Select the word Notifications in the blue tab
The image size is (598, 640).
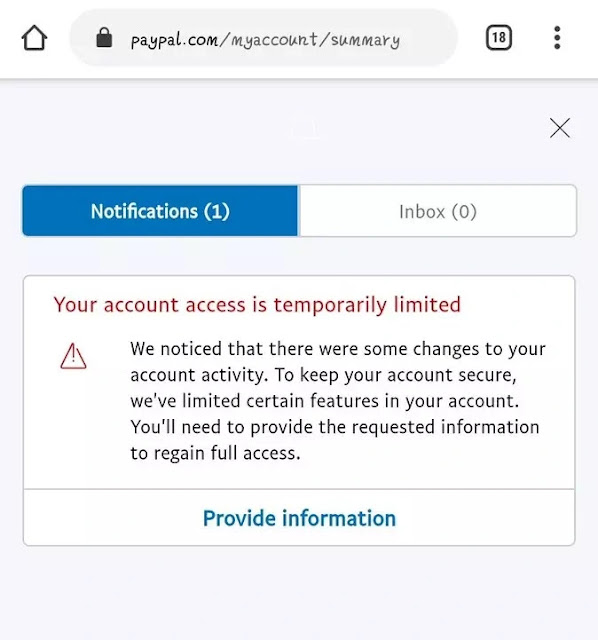click(144, 211)
